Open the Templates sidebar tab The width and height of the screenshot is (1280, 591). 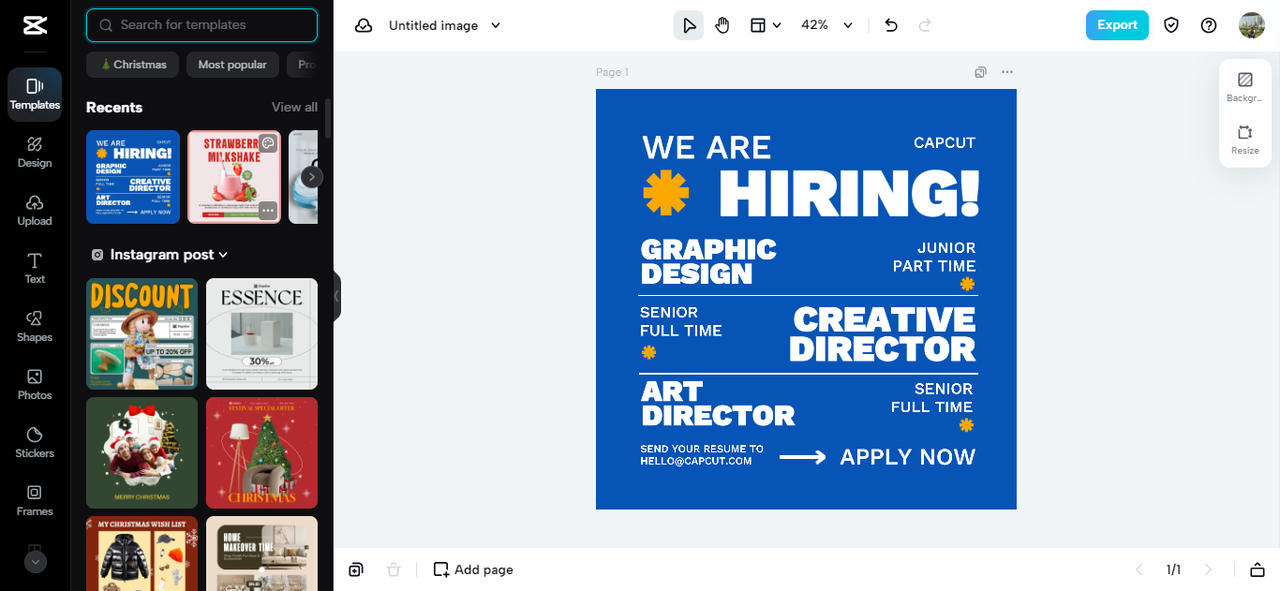(x=35, y=94)
